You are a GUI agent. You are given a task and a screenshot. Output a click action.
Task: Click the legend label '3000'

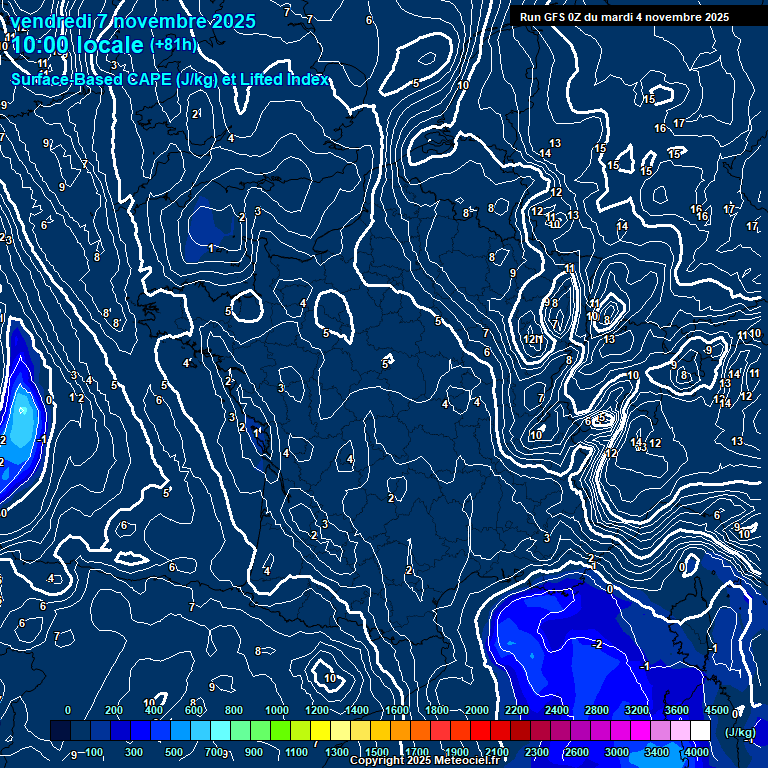(617, 752)
